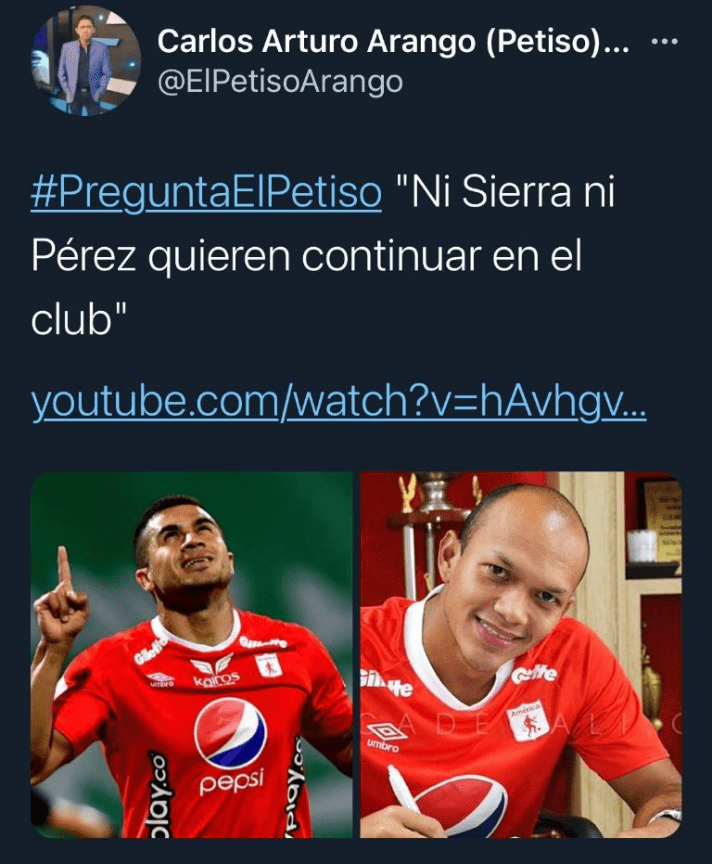Open Carlos Arturo Arango's profile avatar
This screenshot has height=864, width=712.
[x=86, y=61]
